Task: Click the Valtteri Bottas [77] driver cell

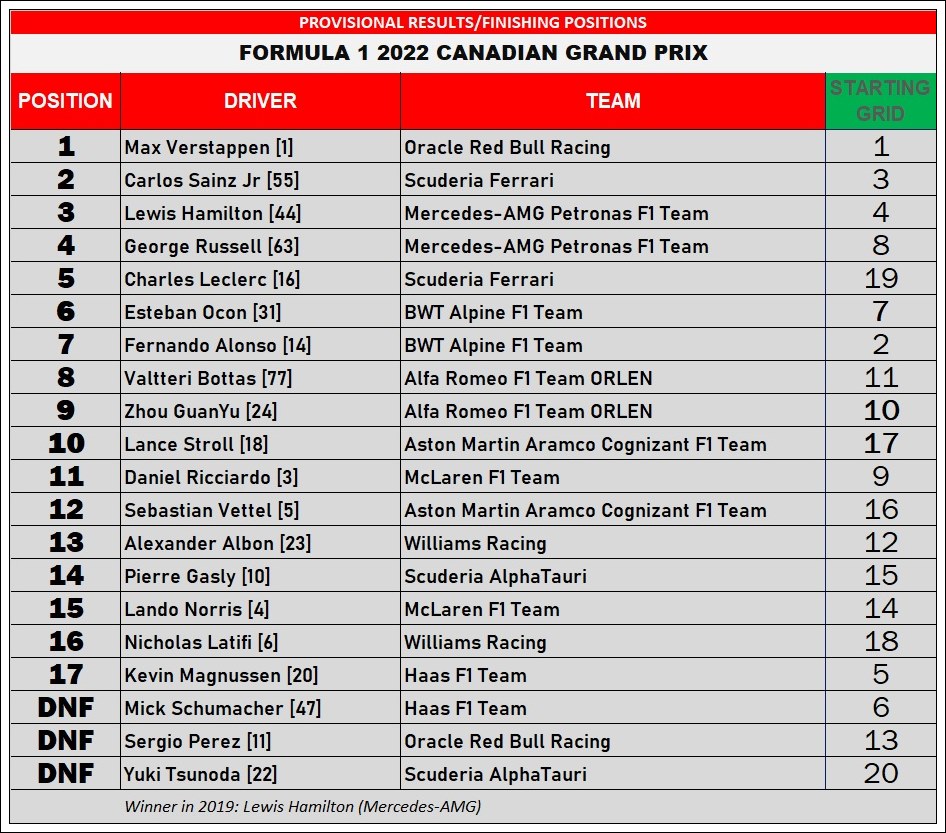Action: pos(208,378)
